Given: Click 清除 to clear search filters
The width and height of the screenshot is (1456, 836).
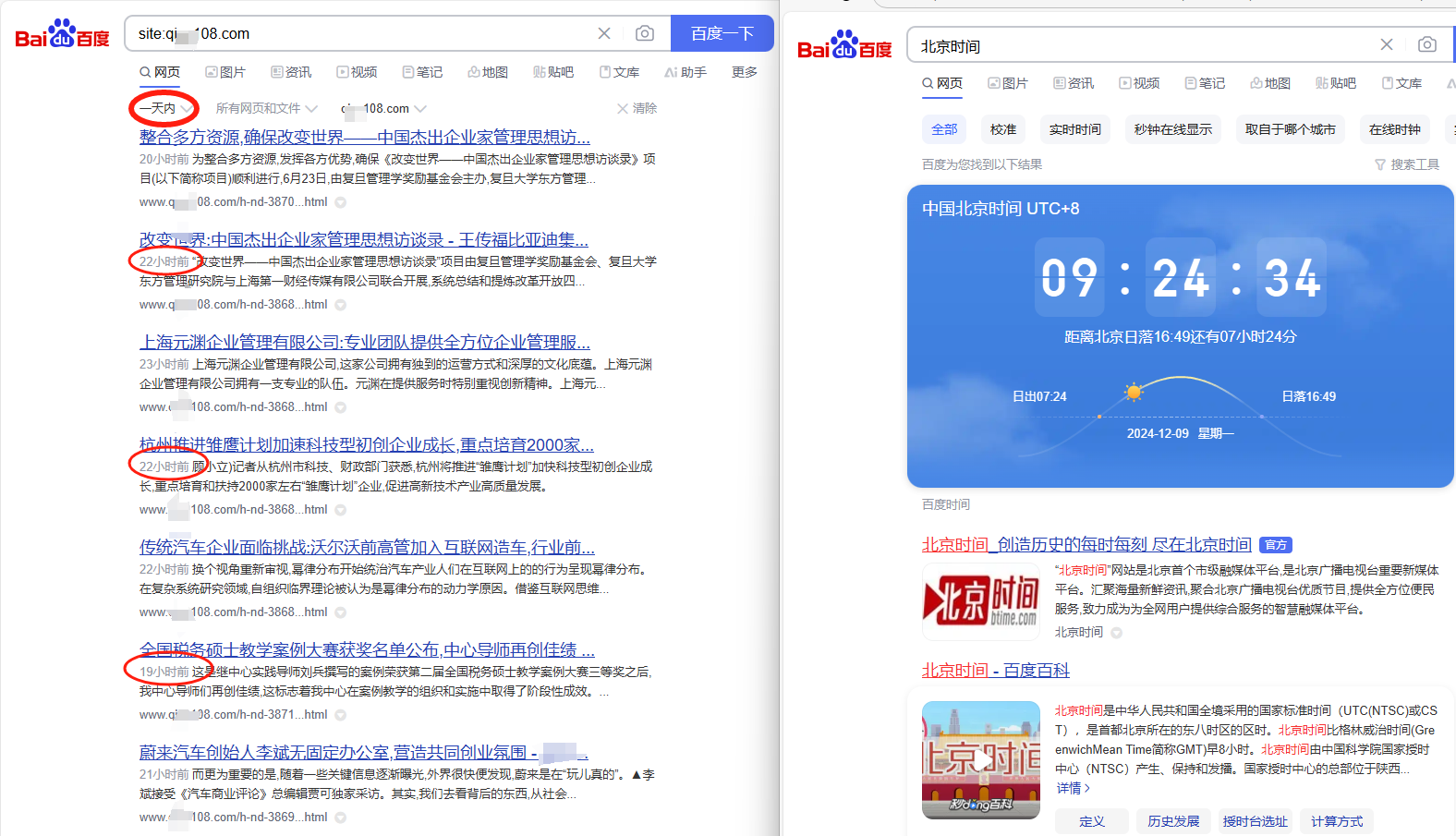Looking at the screenshot, I should (637, 108).
